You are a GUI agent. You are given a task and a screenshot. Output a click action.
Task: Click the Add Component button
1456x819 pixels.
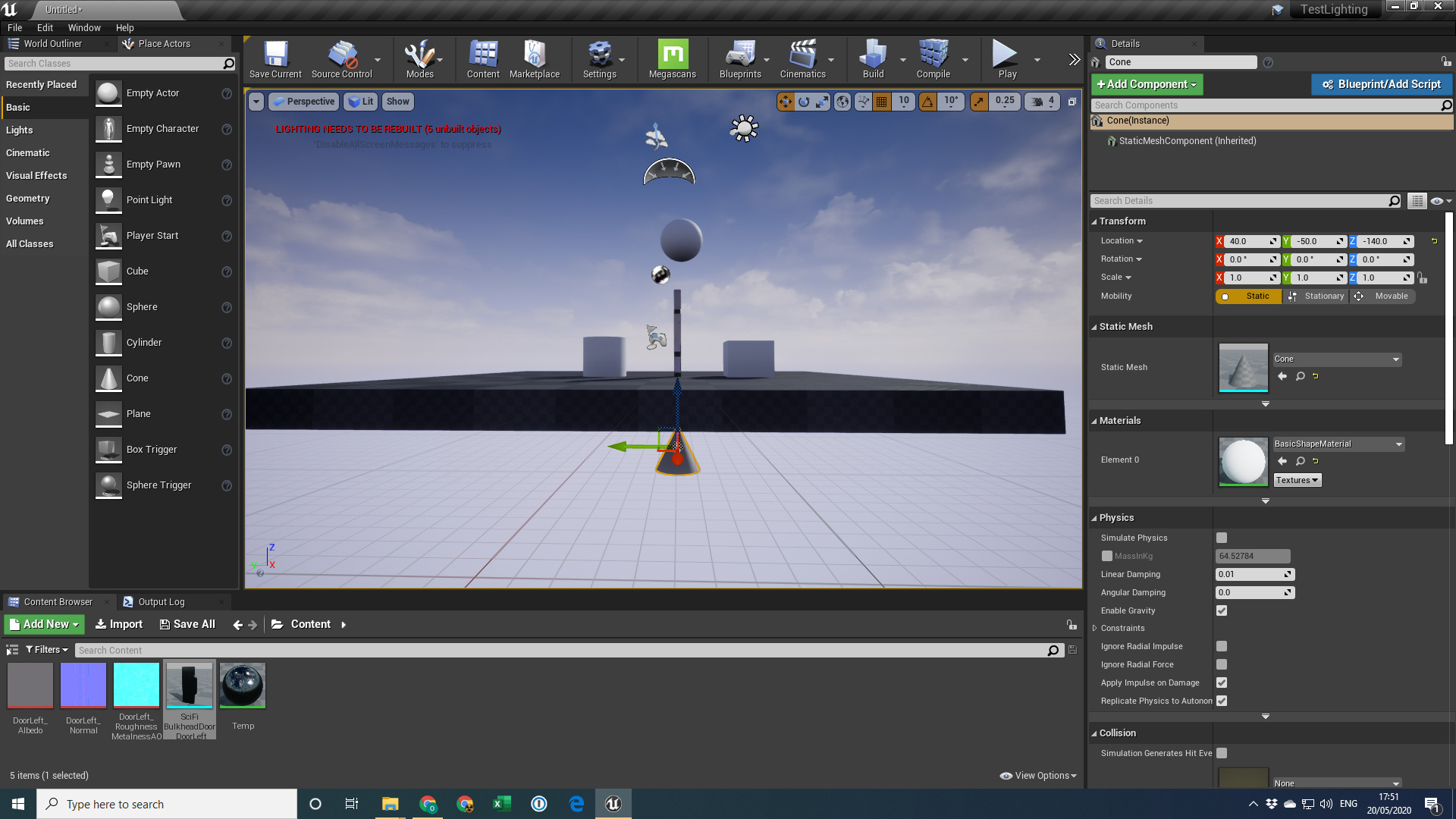(x=1147, y=84)
